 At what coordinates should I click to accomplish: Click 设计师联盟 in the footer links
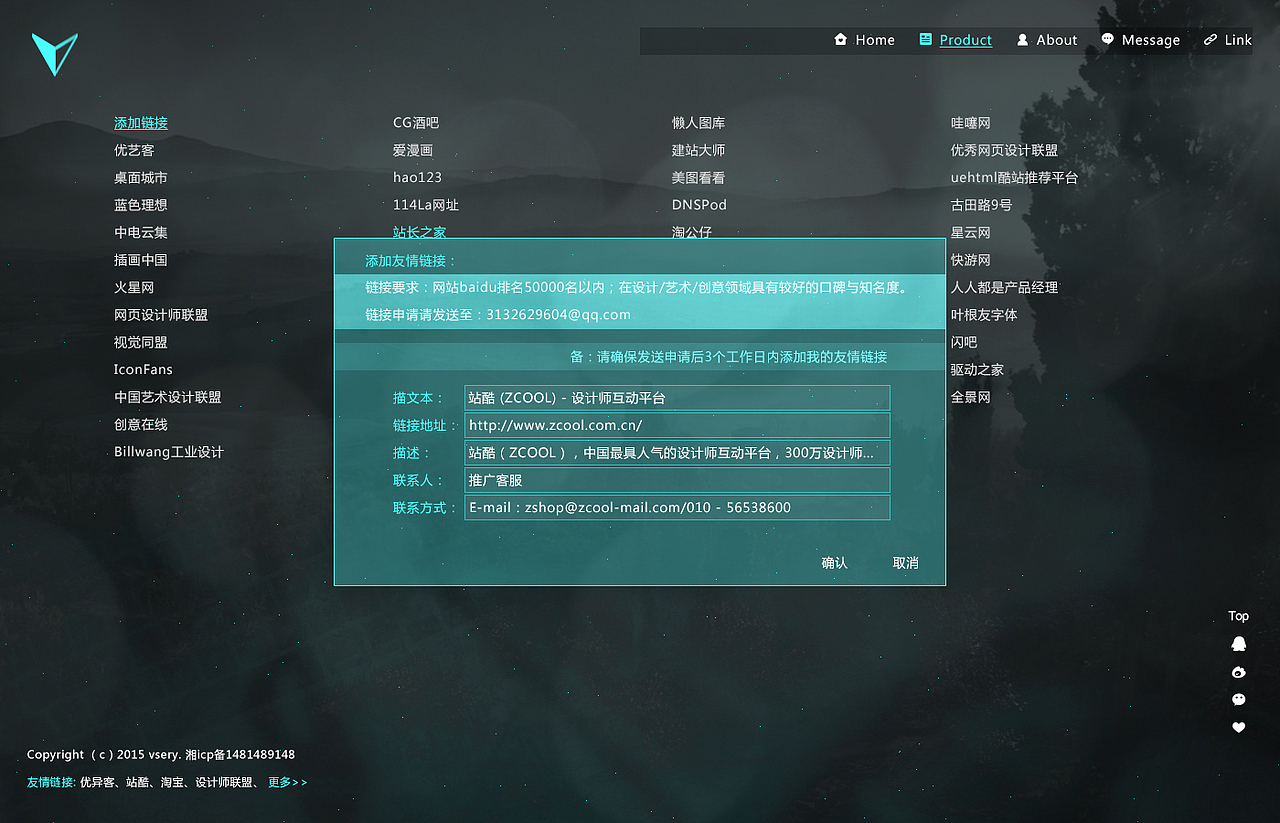click(224, 782)
